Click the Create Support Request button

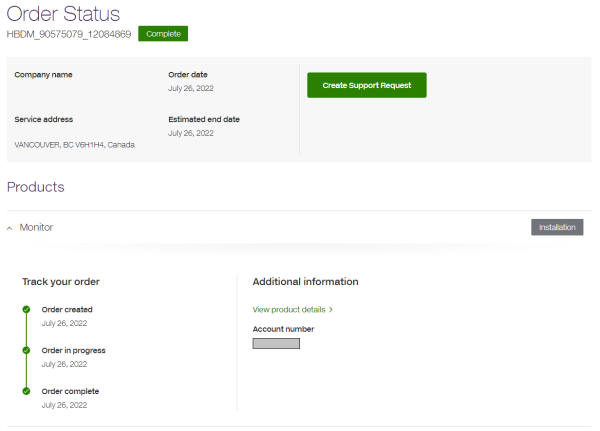[367, 85]
